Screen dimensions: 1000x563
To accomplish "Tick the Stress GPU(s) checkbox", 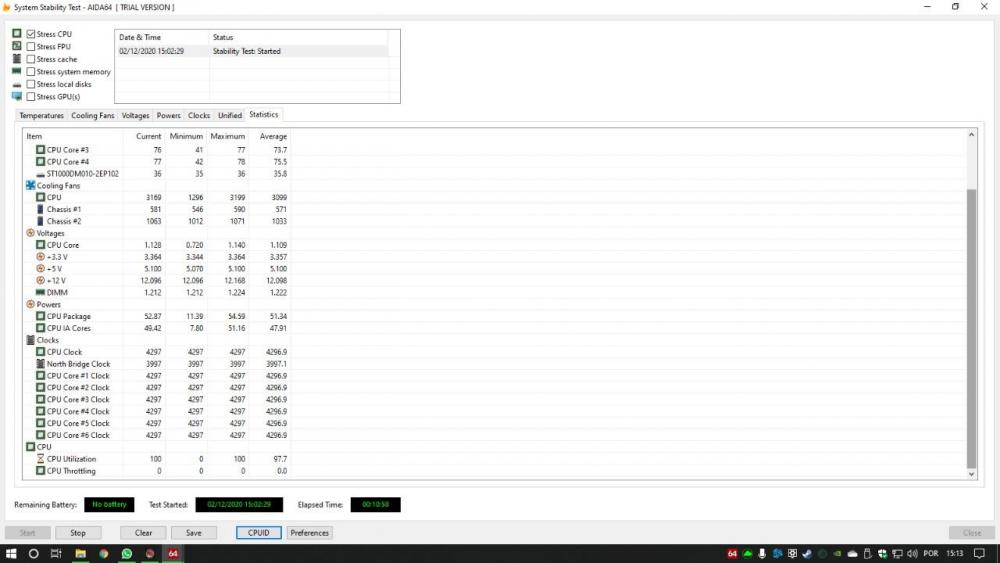I will [31, 97].
